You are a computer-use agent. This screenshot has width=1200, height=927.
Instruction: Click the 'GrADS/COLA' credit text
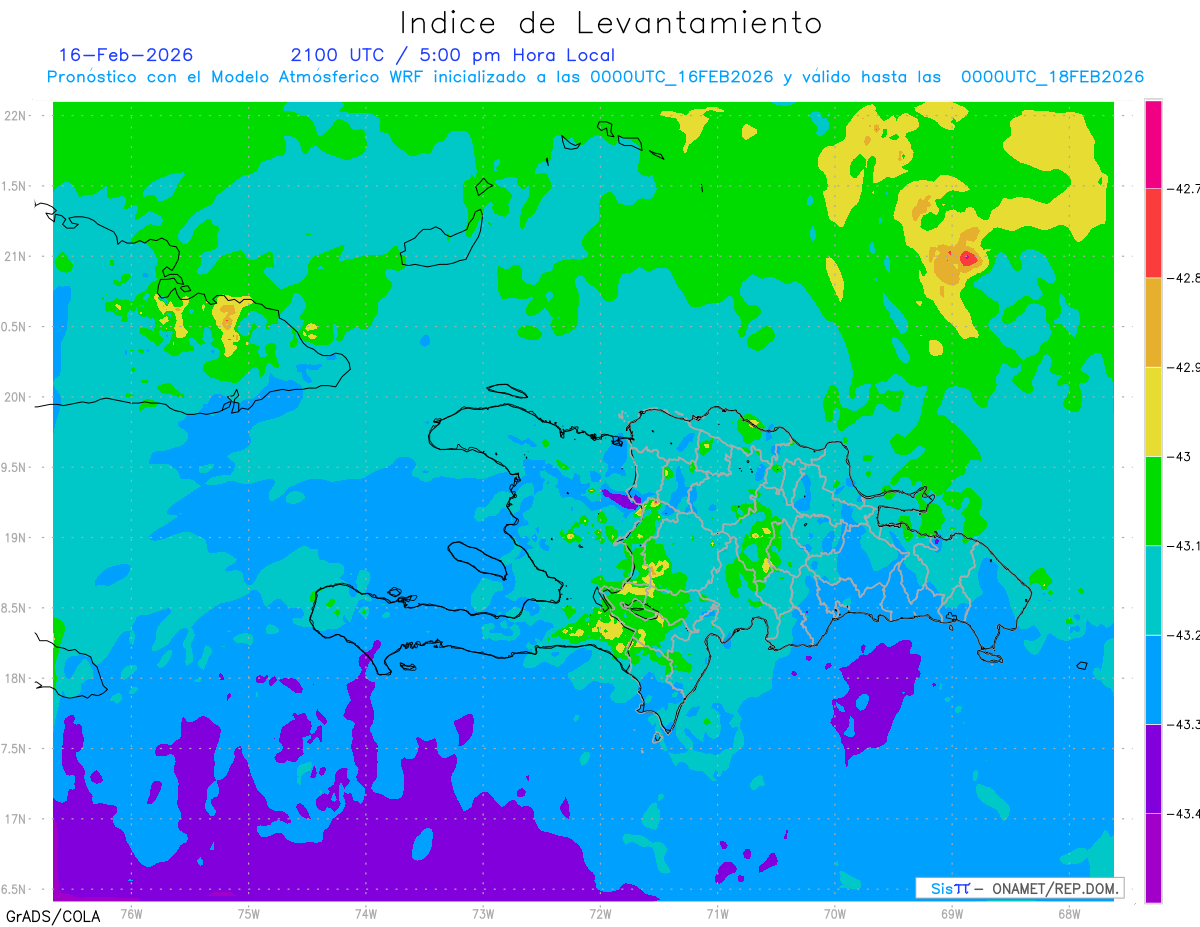click(x=53, y=916)
